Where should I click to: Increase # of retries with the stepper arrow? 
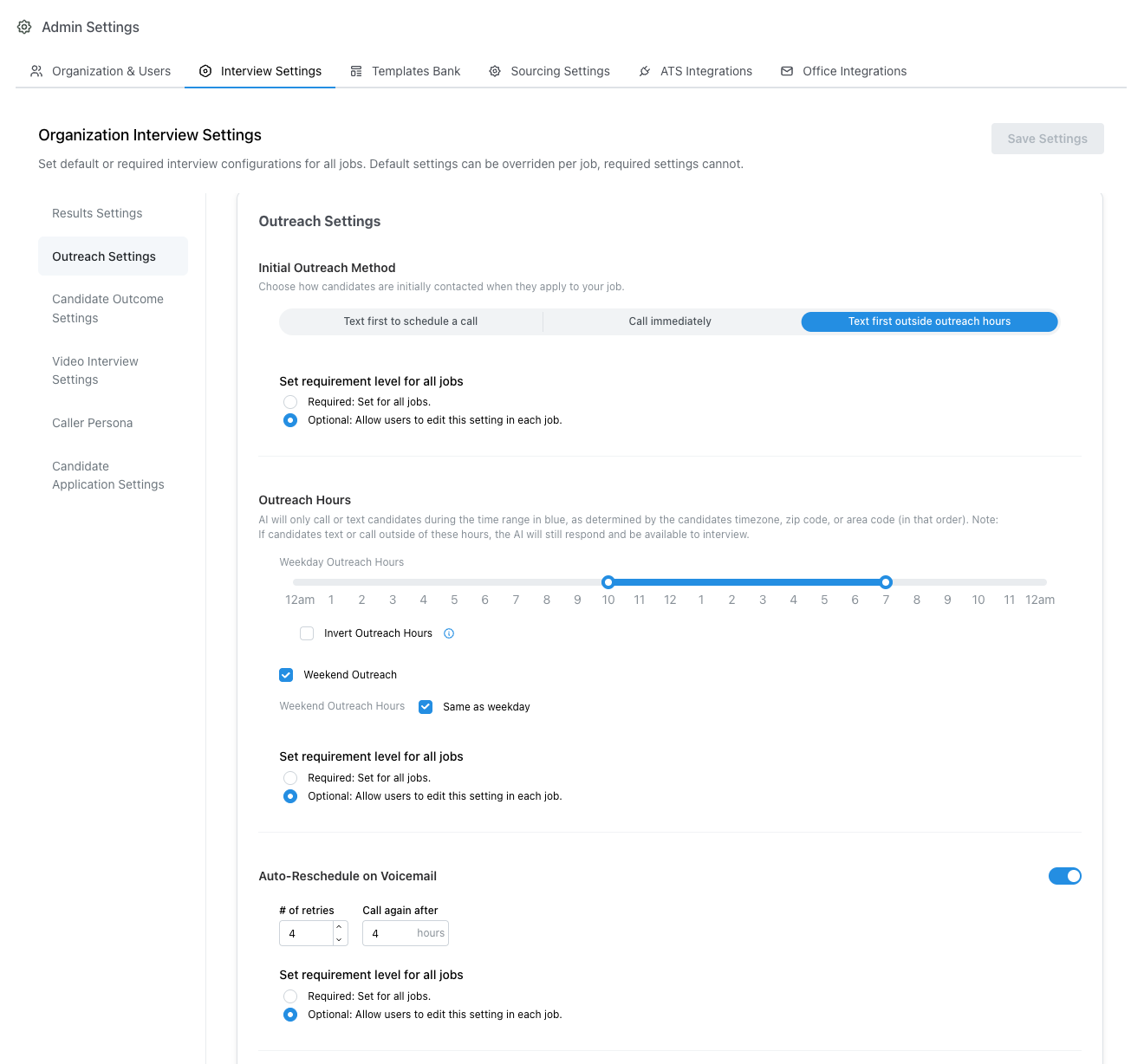340,927
